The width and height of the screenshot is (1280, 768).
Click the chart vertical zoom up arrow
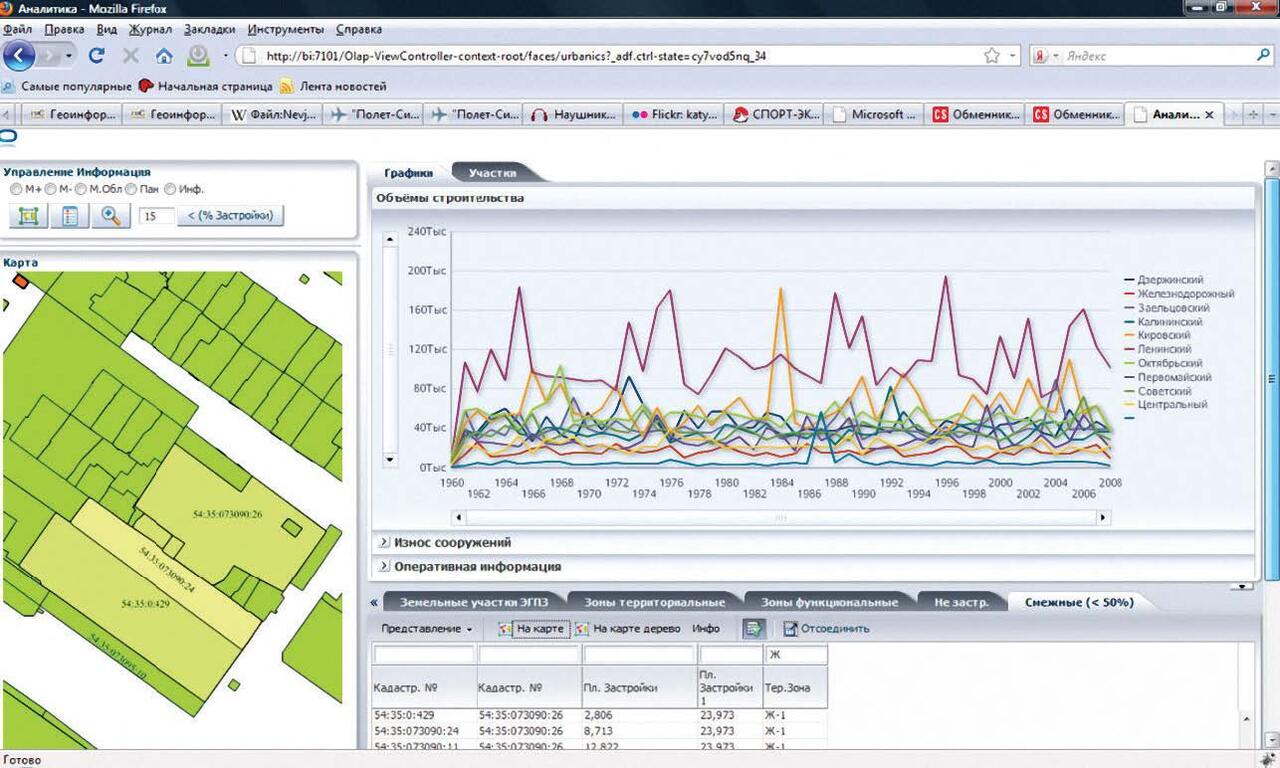(390, 239)
